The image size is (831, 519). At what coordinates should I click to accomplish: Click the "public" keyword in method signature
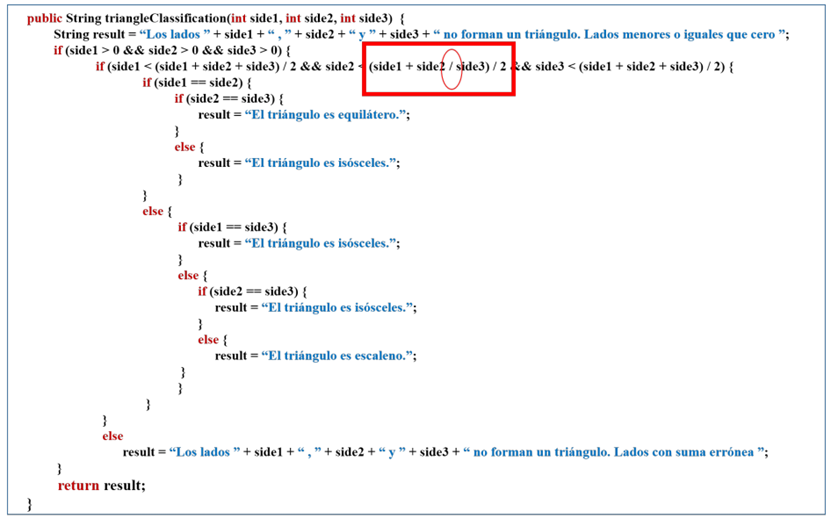[x=45, y=19]
